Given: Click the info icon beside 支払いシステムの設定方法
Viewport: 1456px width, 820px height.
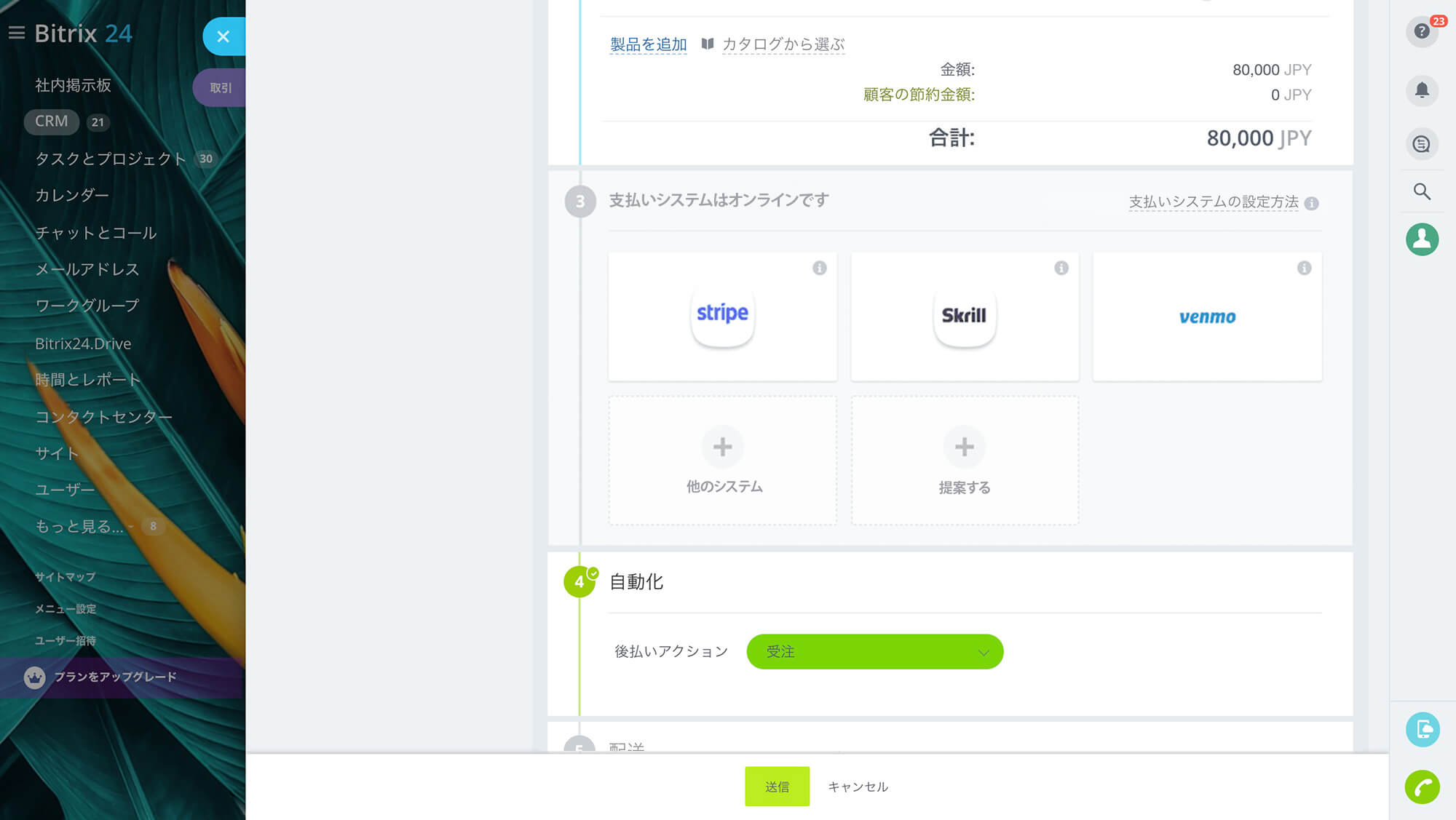Looking at the screenshot, I should tap(1311, 203).
